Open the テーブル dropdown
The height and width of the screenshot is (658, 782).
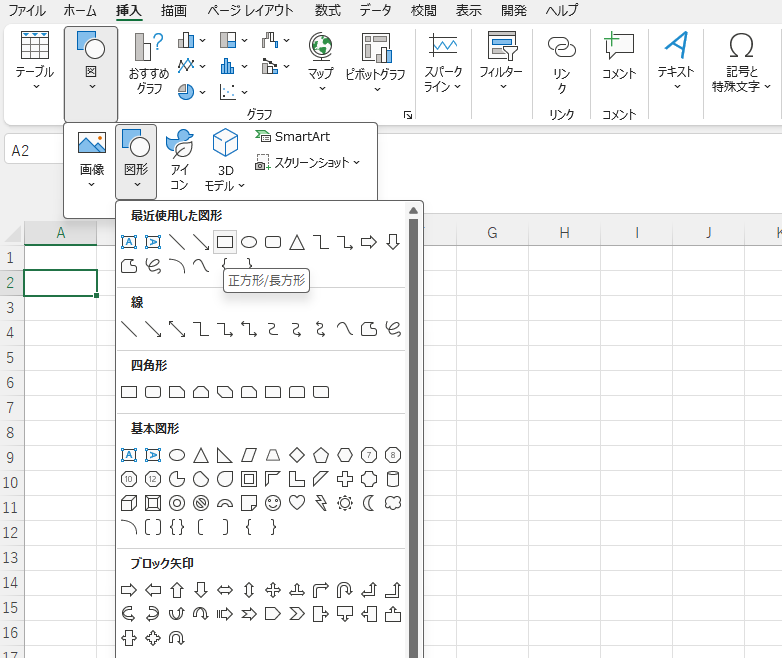(34, 61)
